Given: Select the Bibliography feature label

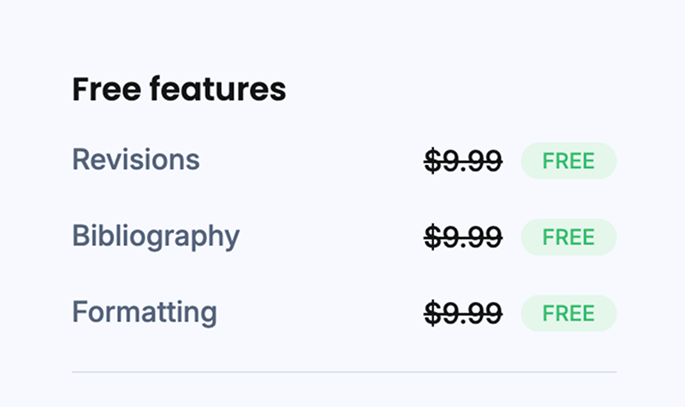Looking at the screenshot, I should pos(156,236).
